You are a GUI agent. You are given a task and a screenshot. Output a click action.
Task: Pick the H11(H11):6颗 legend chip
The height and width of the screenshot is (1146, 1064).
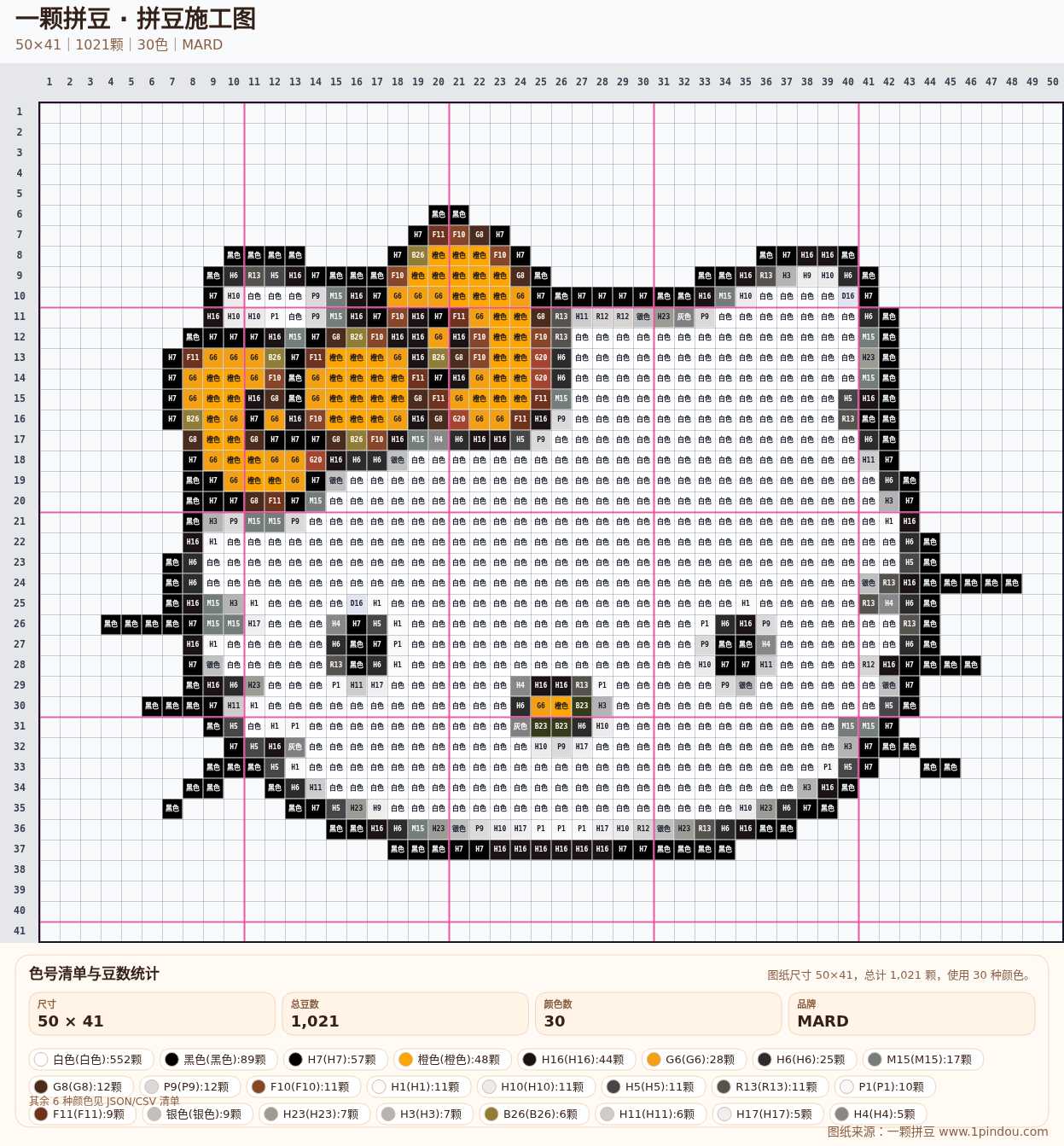click(x=650, y=1114)
